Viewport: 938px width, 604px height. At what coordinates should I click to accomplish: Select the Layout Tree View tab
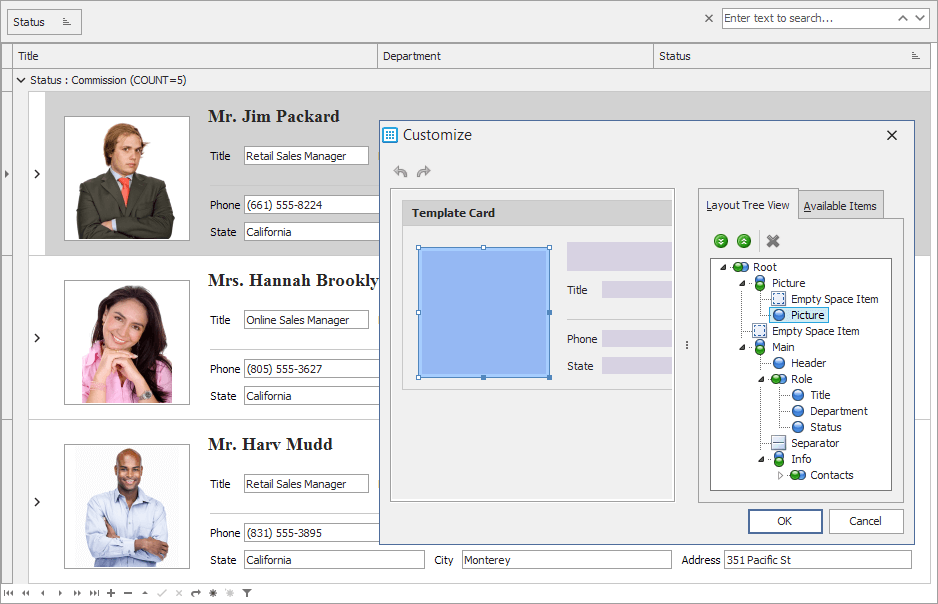[x=747, y=204]
